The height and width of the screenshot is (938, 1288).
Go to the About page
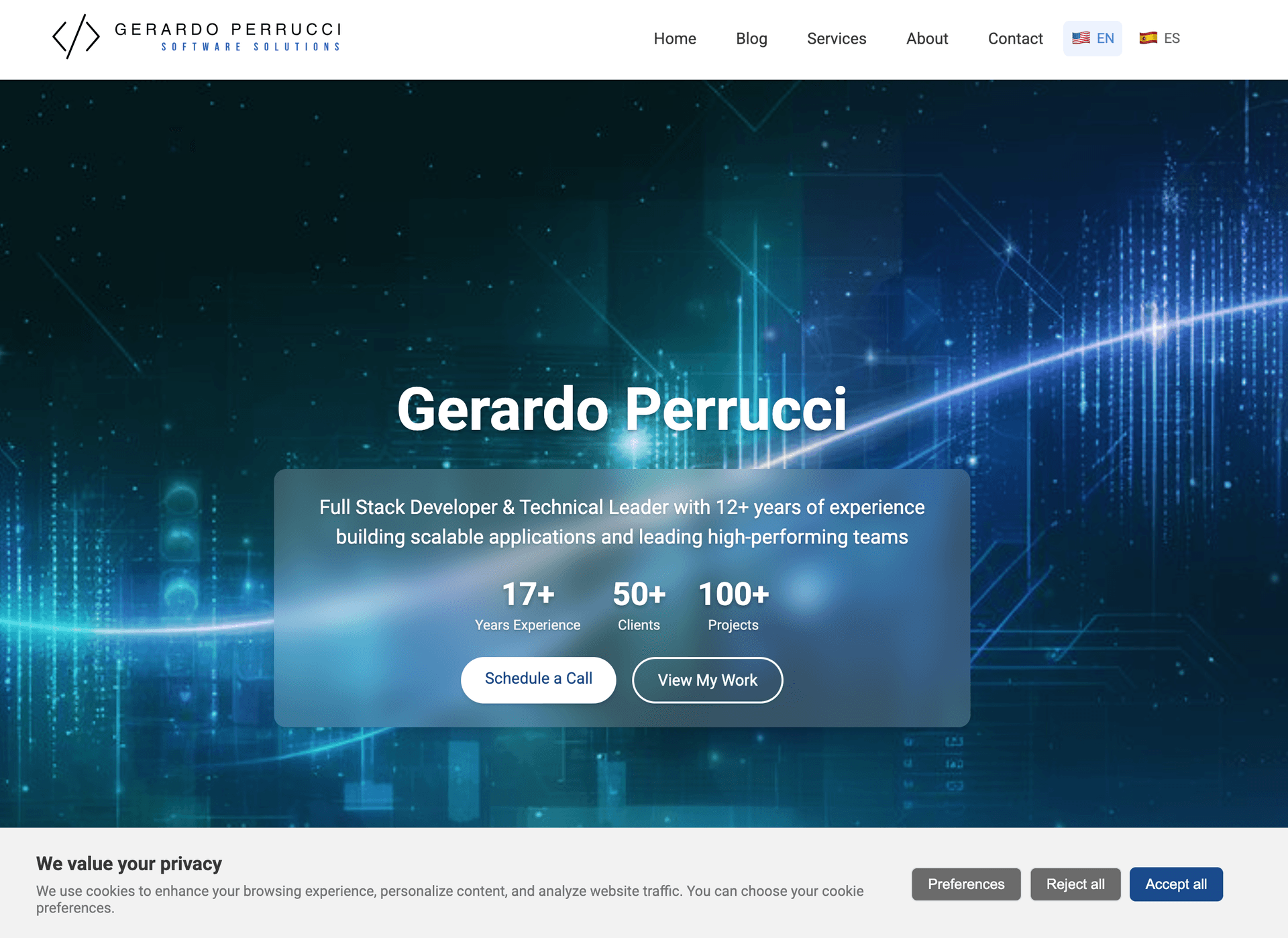tap(926, 38)
